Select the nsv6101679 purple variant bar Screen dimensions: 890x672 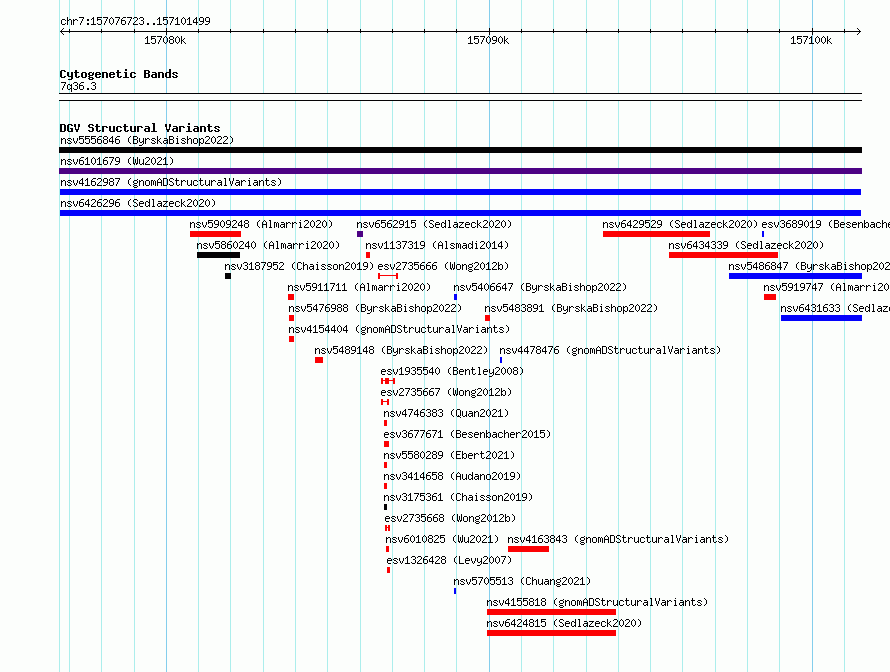pyautogui.click(x=460, y=171)
